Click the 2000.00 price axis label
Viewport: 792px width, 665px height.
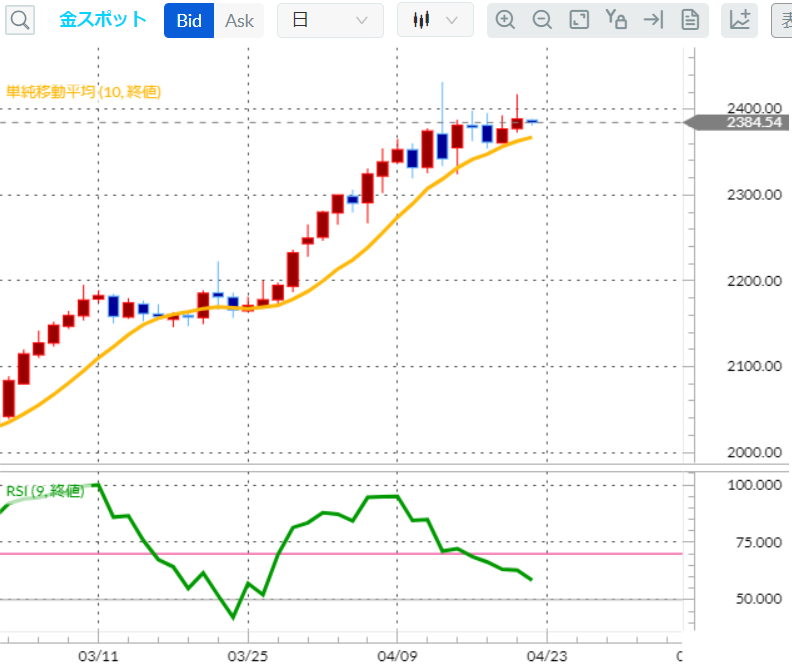tap(754, 452)
